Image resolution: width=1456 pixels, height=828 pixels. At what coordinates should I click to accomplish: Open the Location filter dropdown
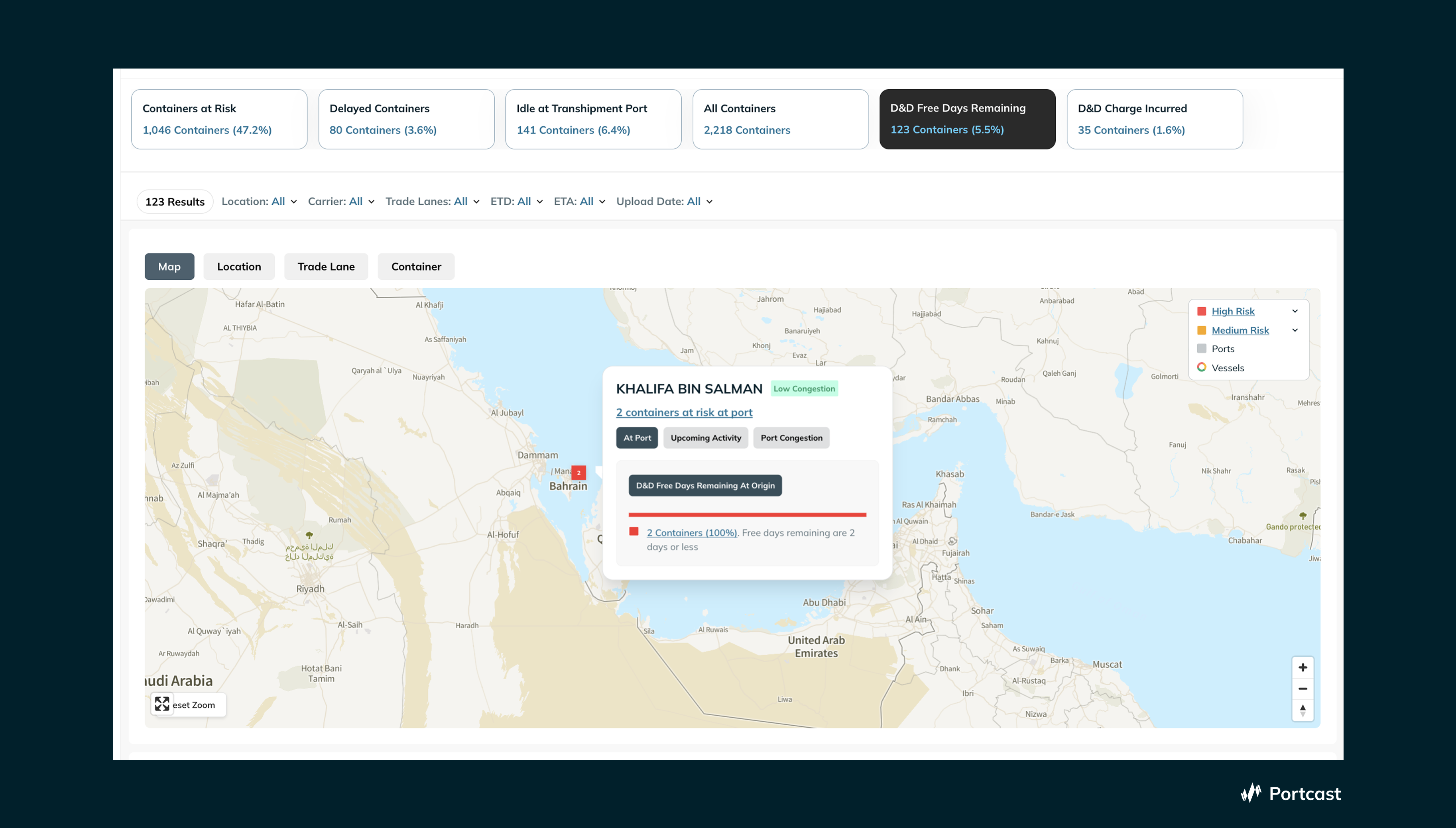pyautogui.click(x=259, y=201)
